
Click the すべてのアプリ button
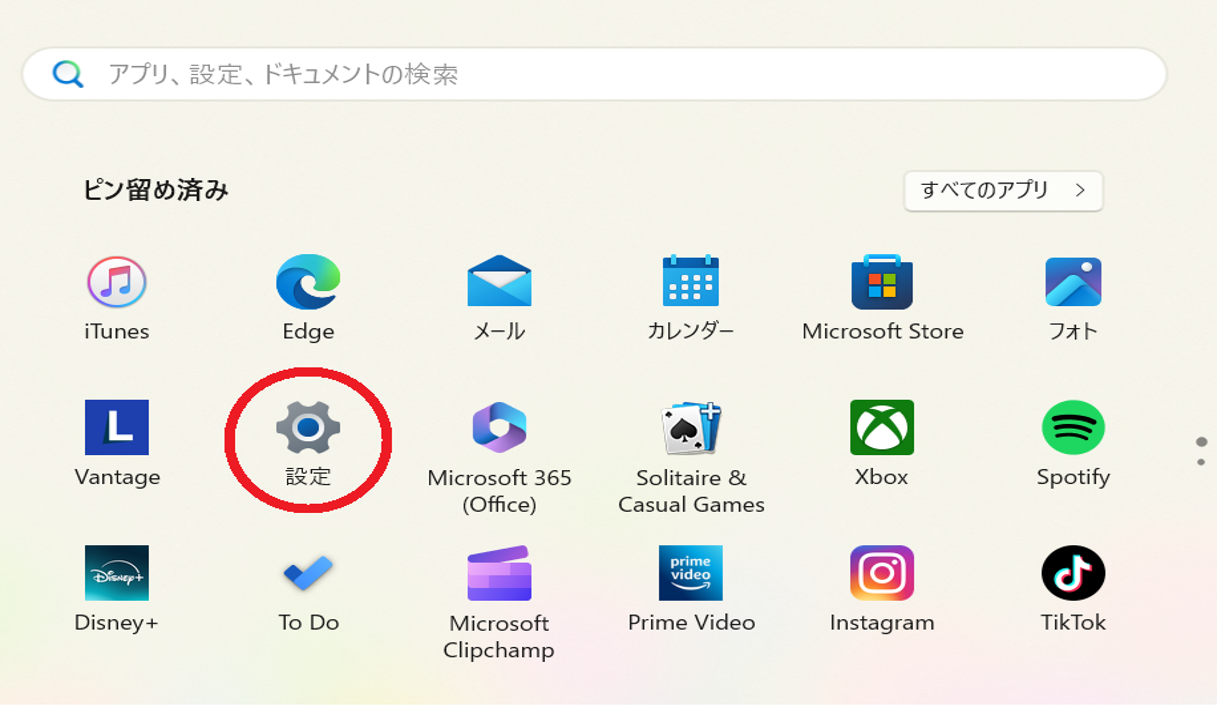click(x=1001, y=191)
